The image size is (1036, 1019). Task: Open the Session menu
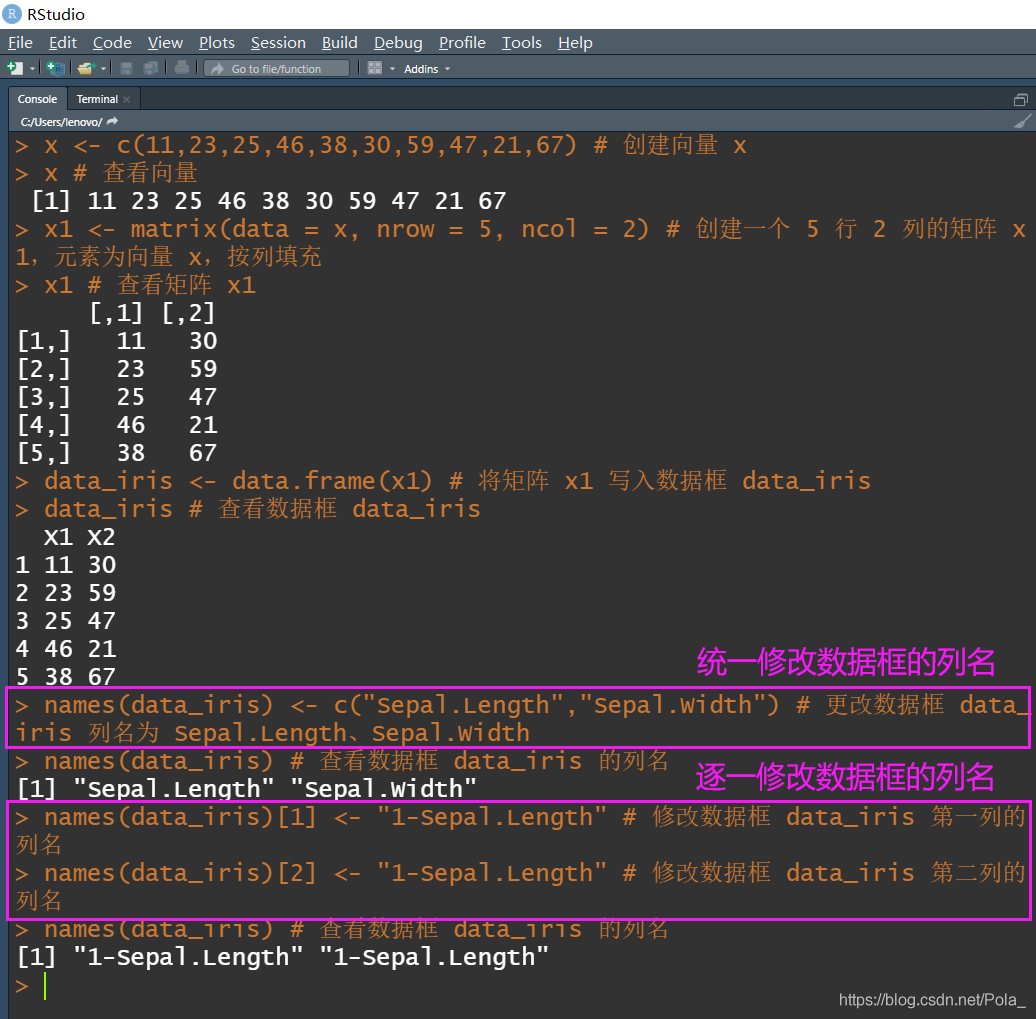278,42
